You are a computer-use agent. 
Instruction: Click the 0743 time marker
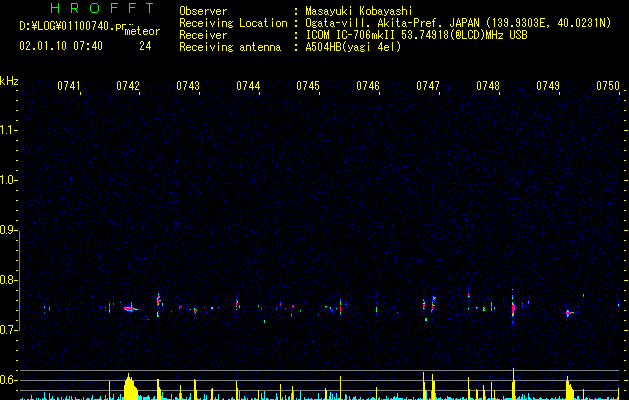pos(188,86)
